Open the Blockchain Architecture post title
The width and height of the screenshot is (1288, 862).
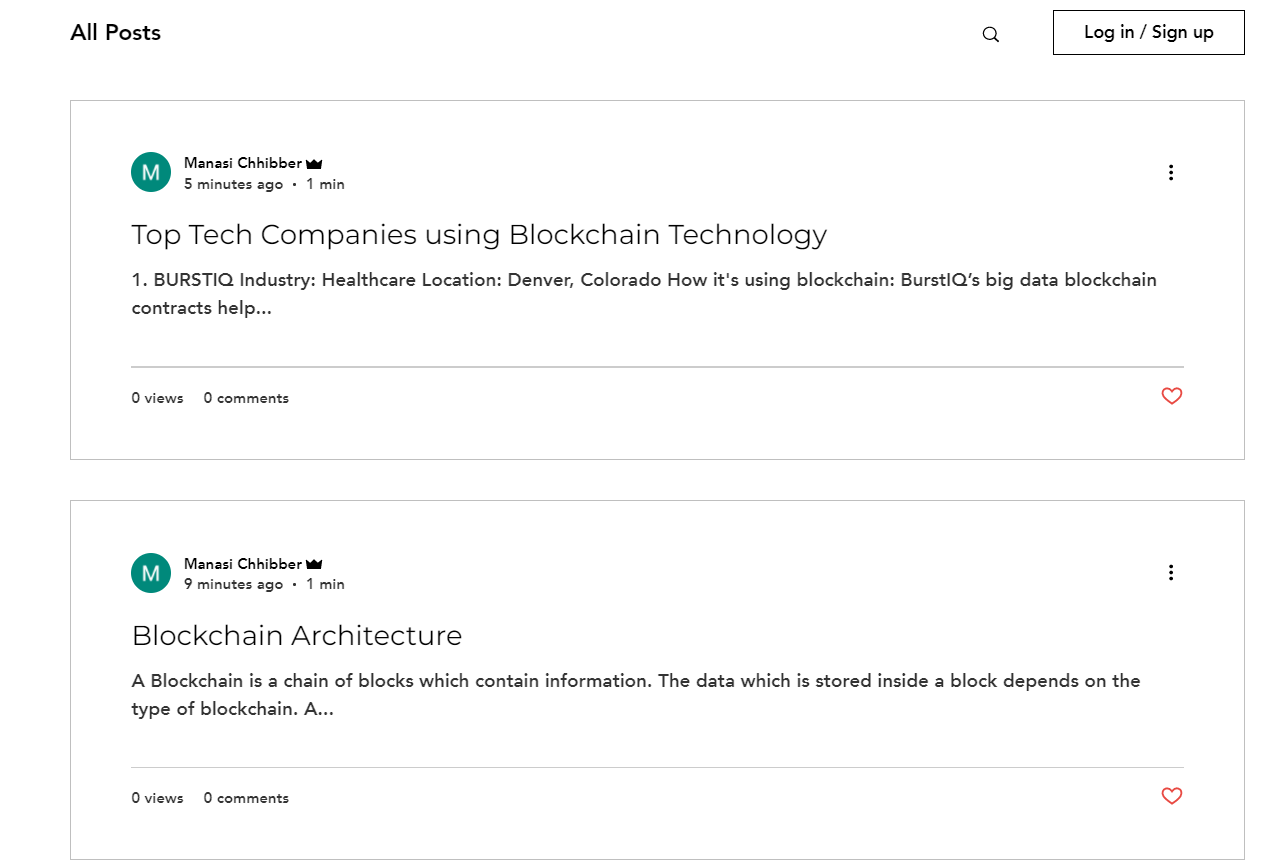pos(296,636)
